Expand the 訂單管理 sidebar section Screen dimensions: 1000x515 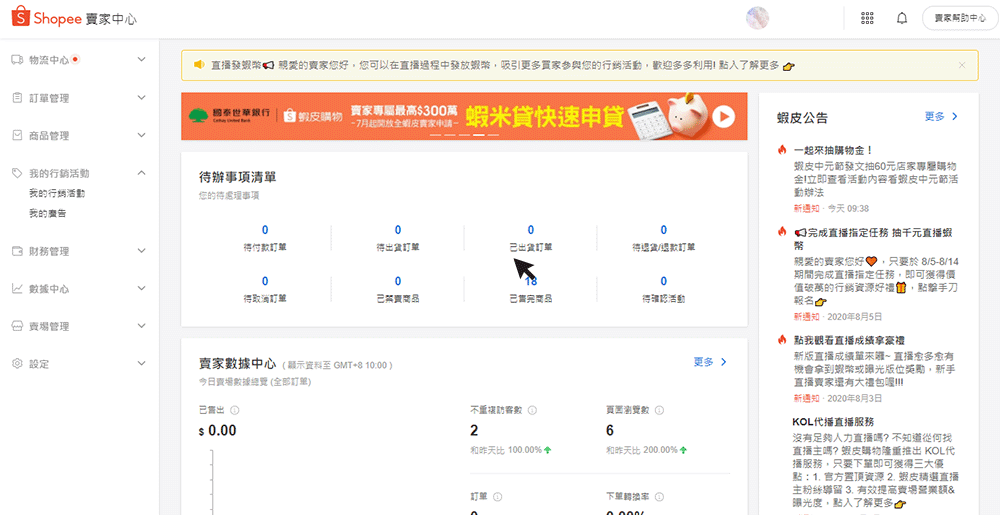click(x=141, y=98)
